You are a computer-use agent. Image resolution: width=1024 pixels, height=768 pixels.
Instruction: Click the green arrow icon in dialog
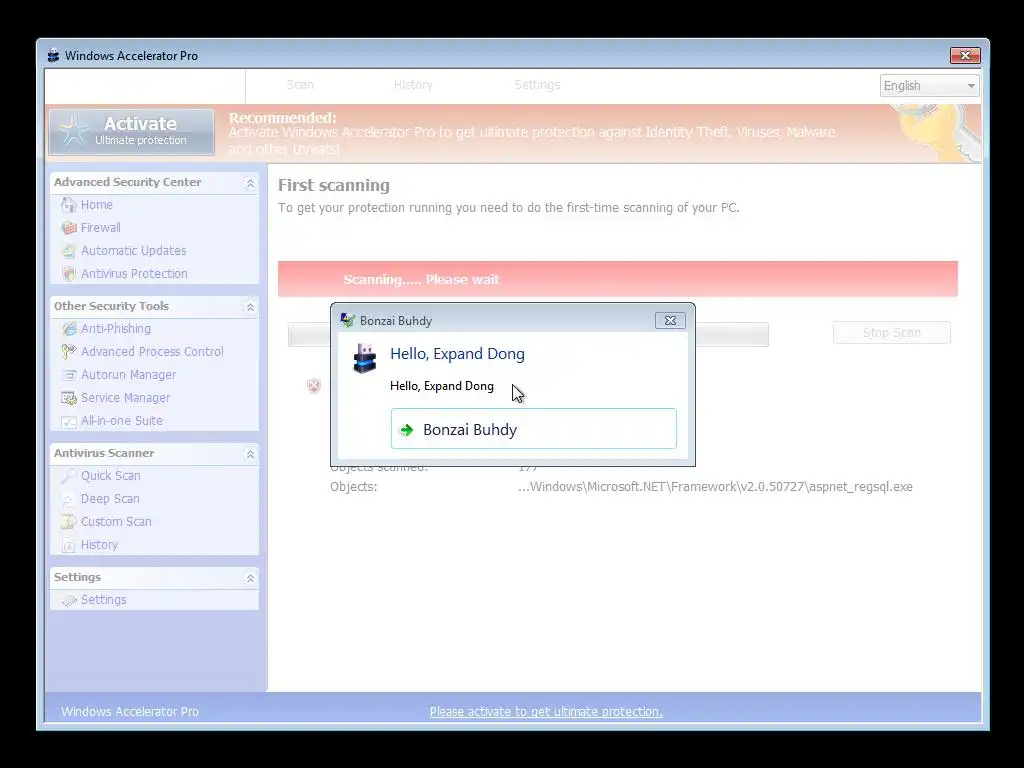407,430
